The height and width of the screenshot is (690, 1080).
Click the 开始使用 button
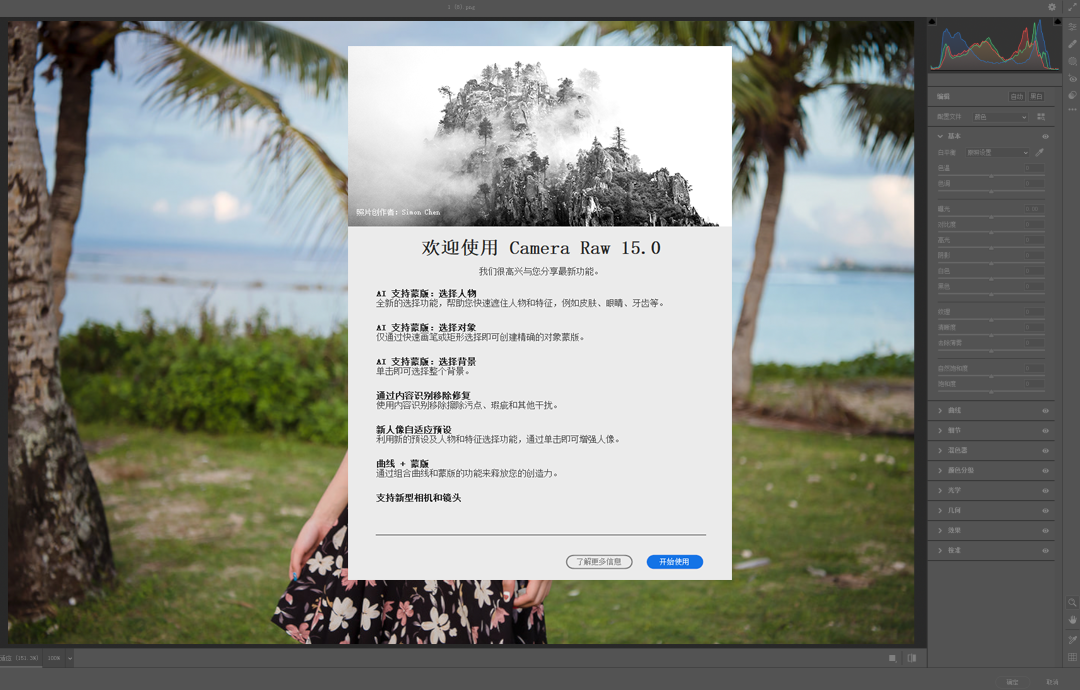[x=674, y=562]
